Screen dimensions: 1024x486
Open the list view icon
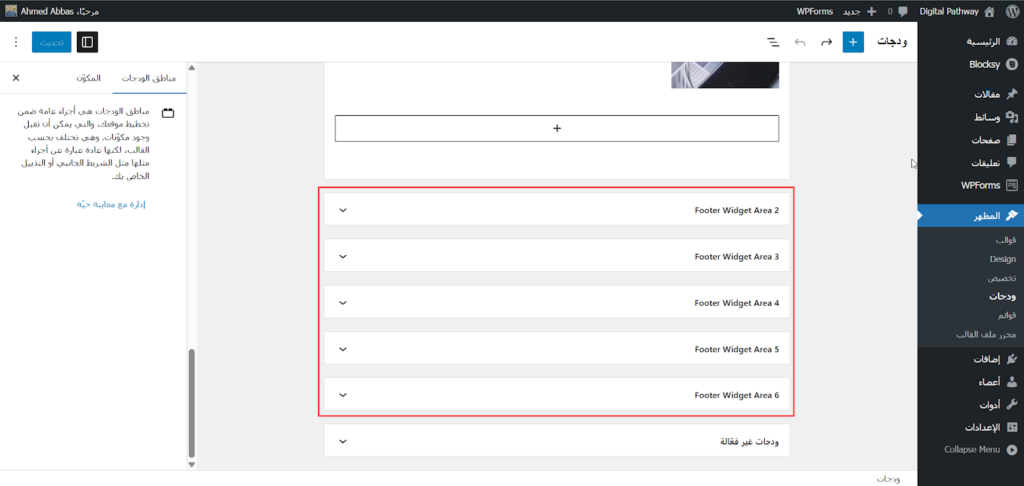coord(773,42)
